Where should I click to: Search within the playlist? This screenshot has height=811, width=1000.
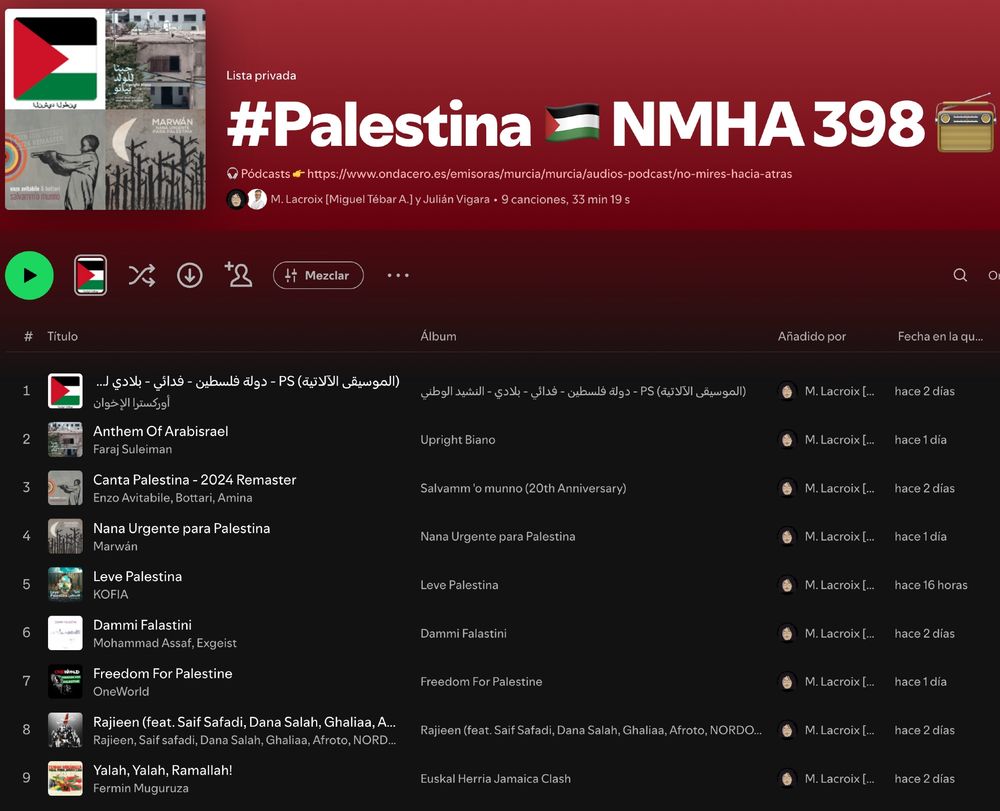point(960,275)
